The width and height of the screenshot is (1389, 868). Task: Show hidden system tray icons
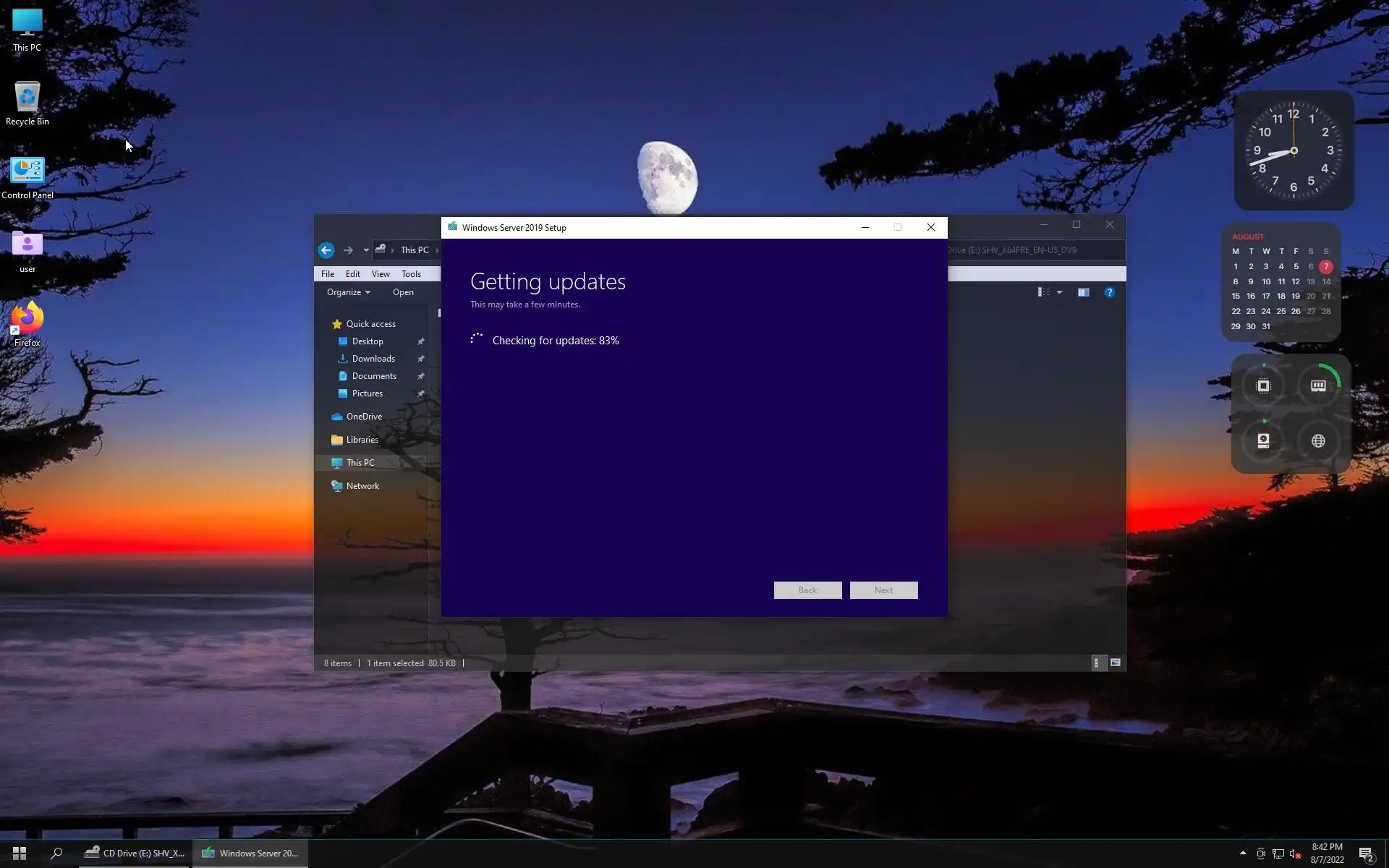(1243, 854)
